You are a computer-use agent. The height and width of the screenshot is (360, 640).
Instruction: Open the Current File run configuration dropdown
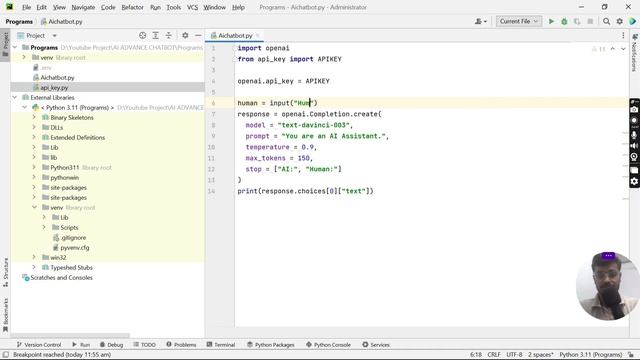pyautogui.click(x=518, y=21)
